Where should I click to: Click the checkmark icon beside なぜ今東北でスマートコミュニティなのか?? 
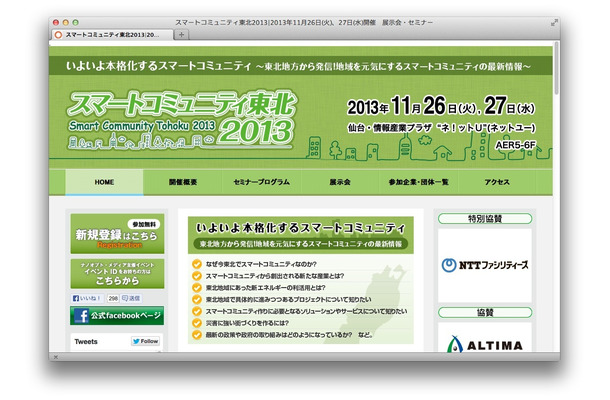197,264
